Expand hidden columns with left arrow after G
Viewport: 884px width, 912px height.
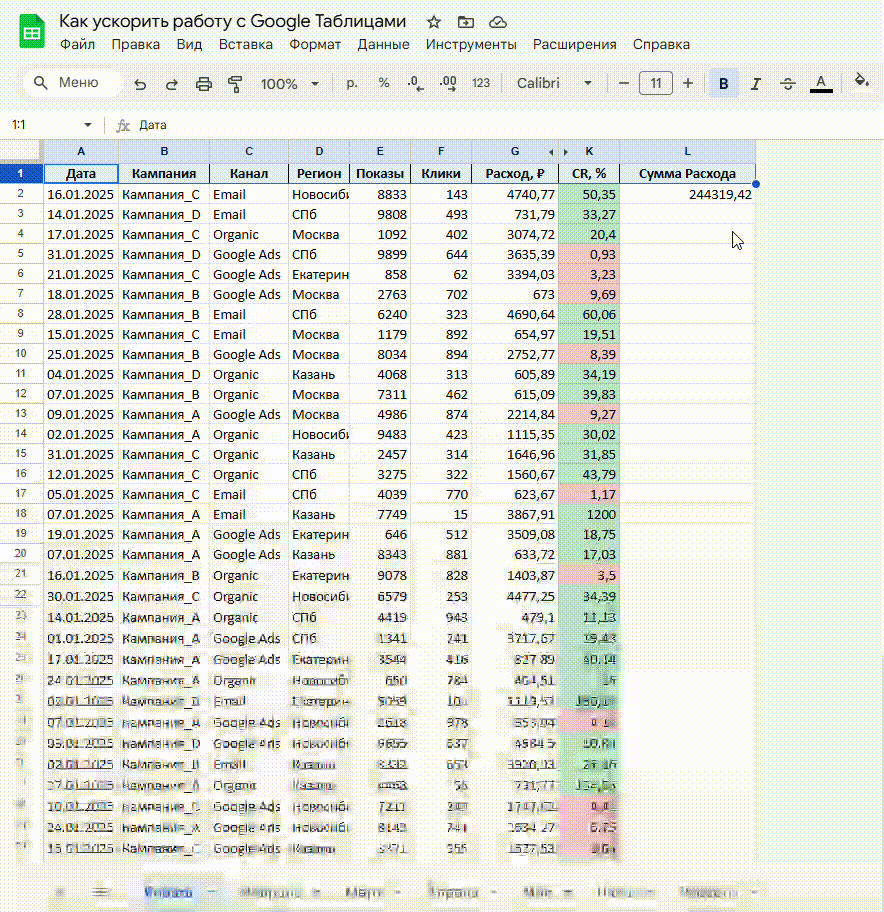point(551,152)
